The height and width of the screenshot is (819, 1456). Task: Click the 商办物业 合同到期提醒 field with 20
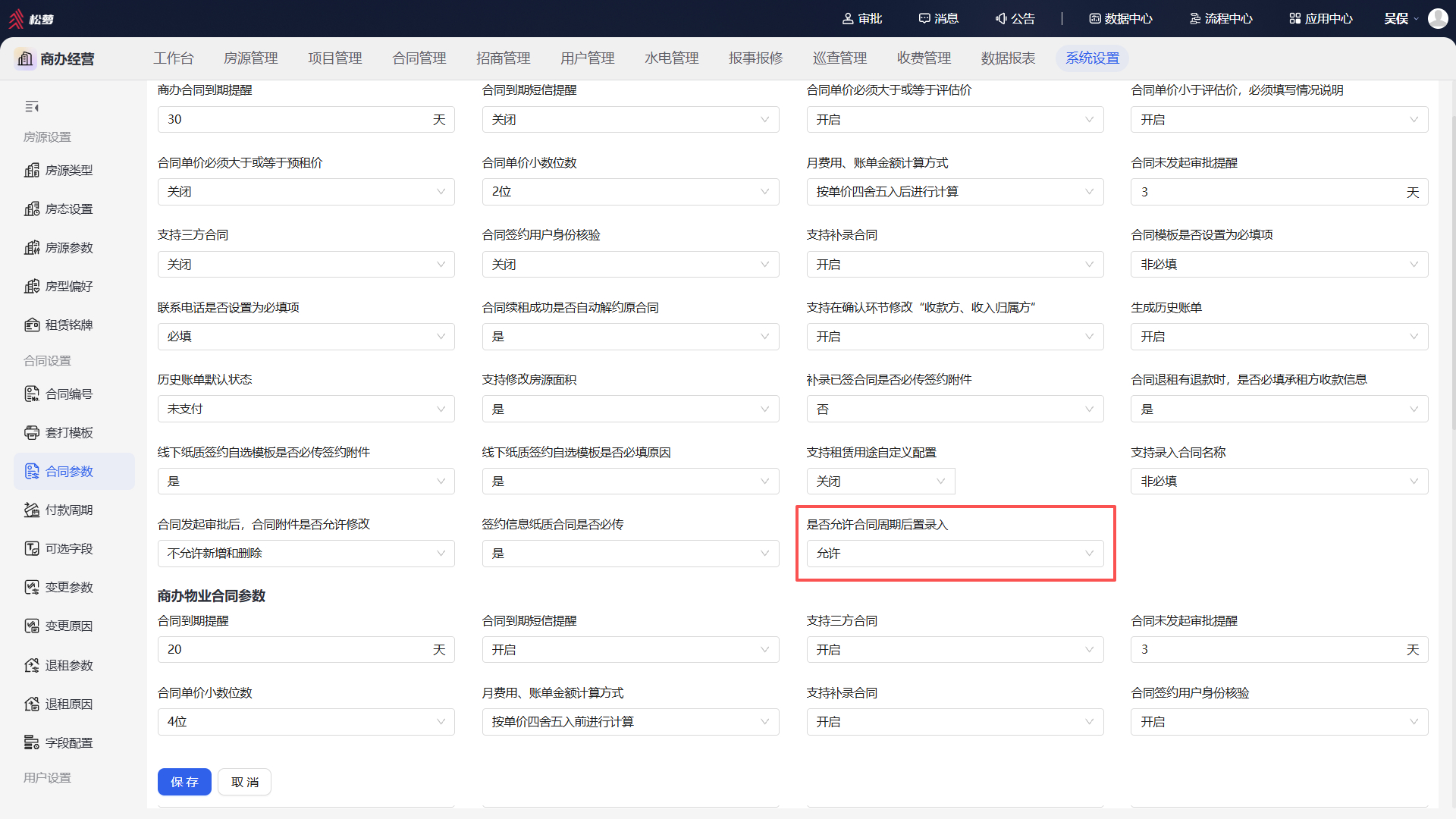(306, 650)
